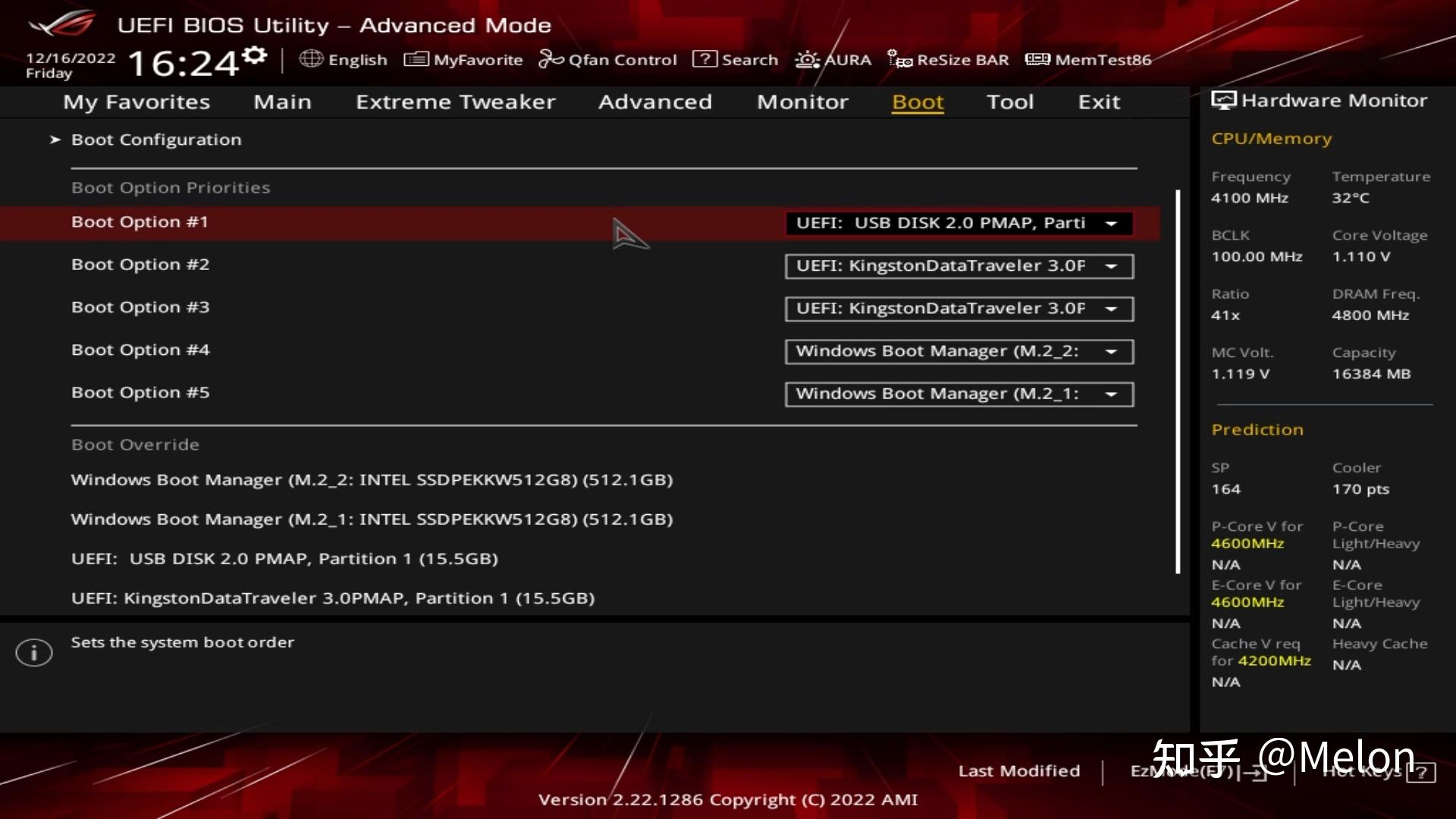Click the MyFavorite list icon
The width and height of the screenshot is (1456, 819).
tap(416, 59)
